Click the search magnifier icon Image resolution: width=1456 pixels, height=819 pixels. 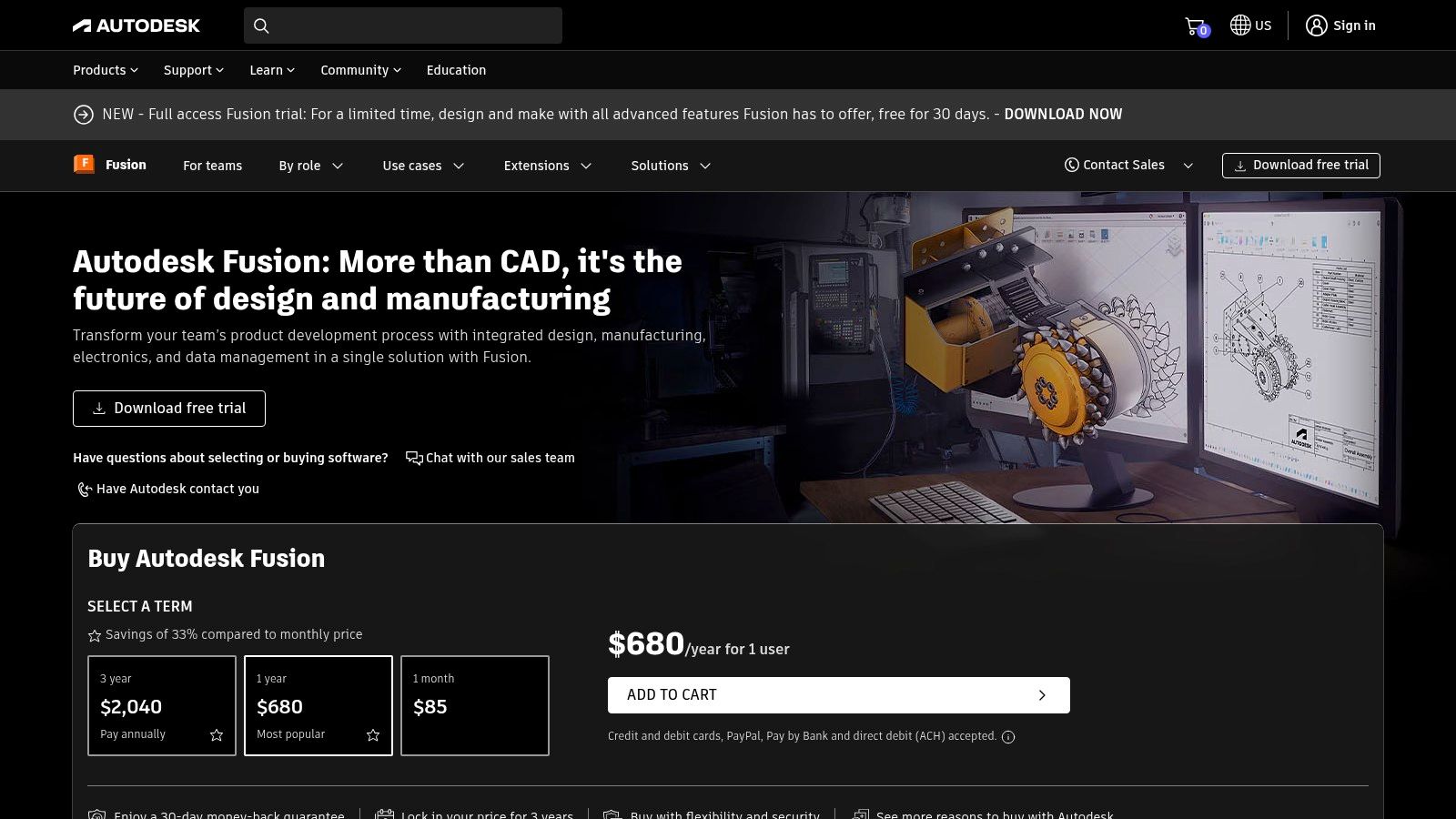coord(261,25)
